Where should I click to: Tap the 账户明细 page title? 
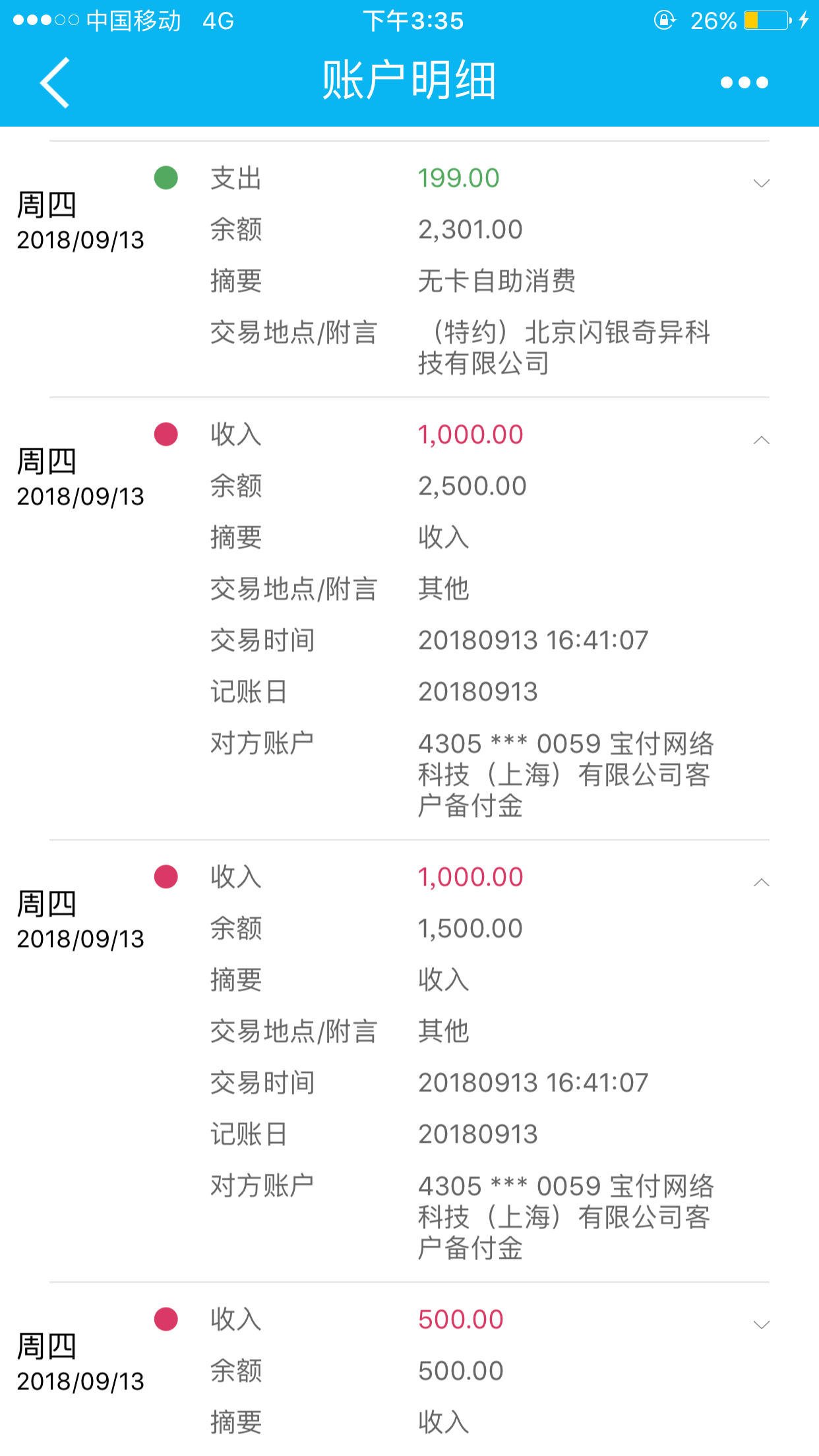click(x=409, y=80)
